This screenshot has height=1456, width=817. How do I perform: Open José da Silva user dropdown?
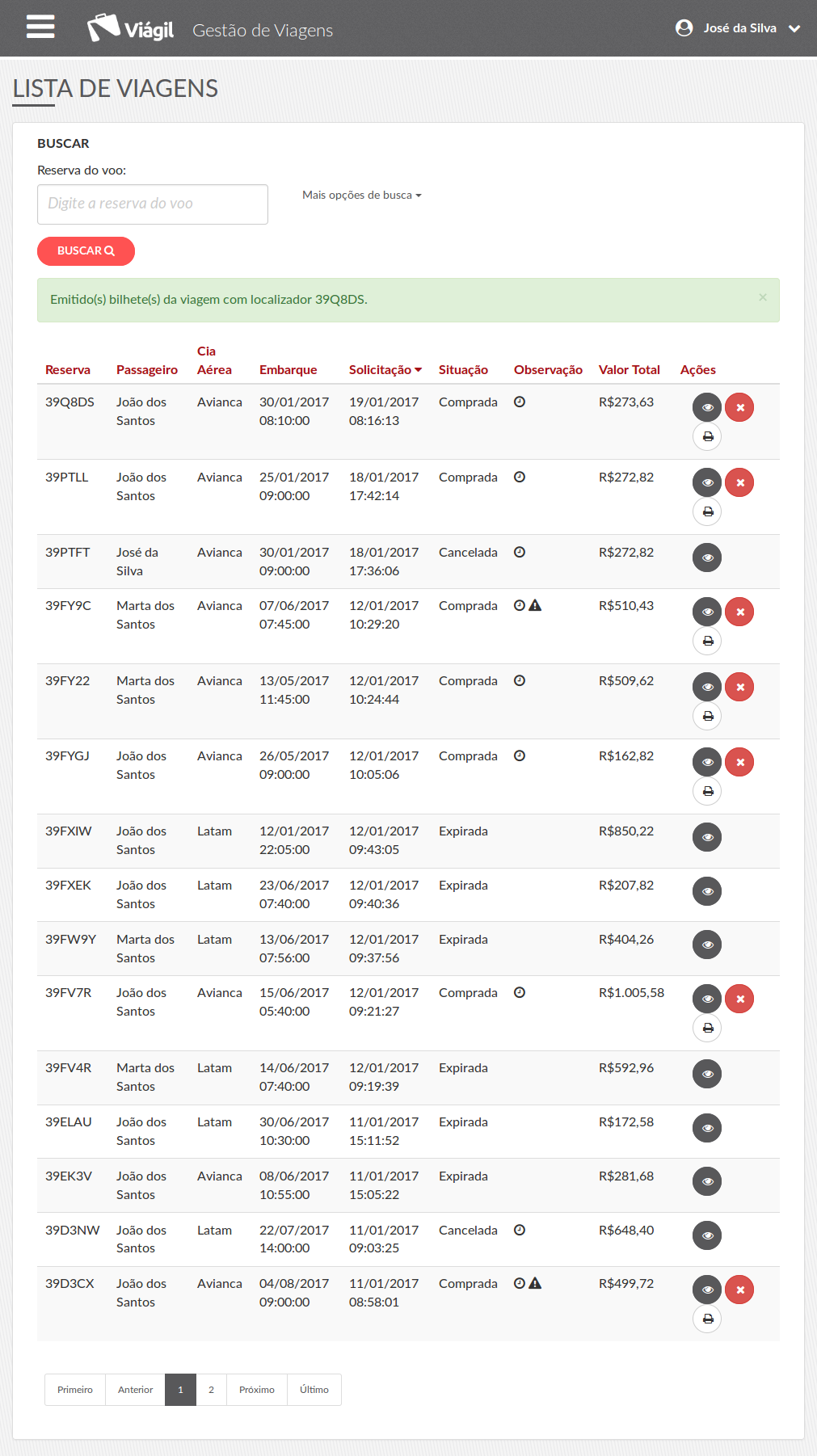[x=738, y=28]
